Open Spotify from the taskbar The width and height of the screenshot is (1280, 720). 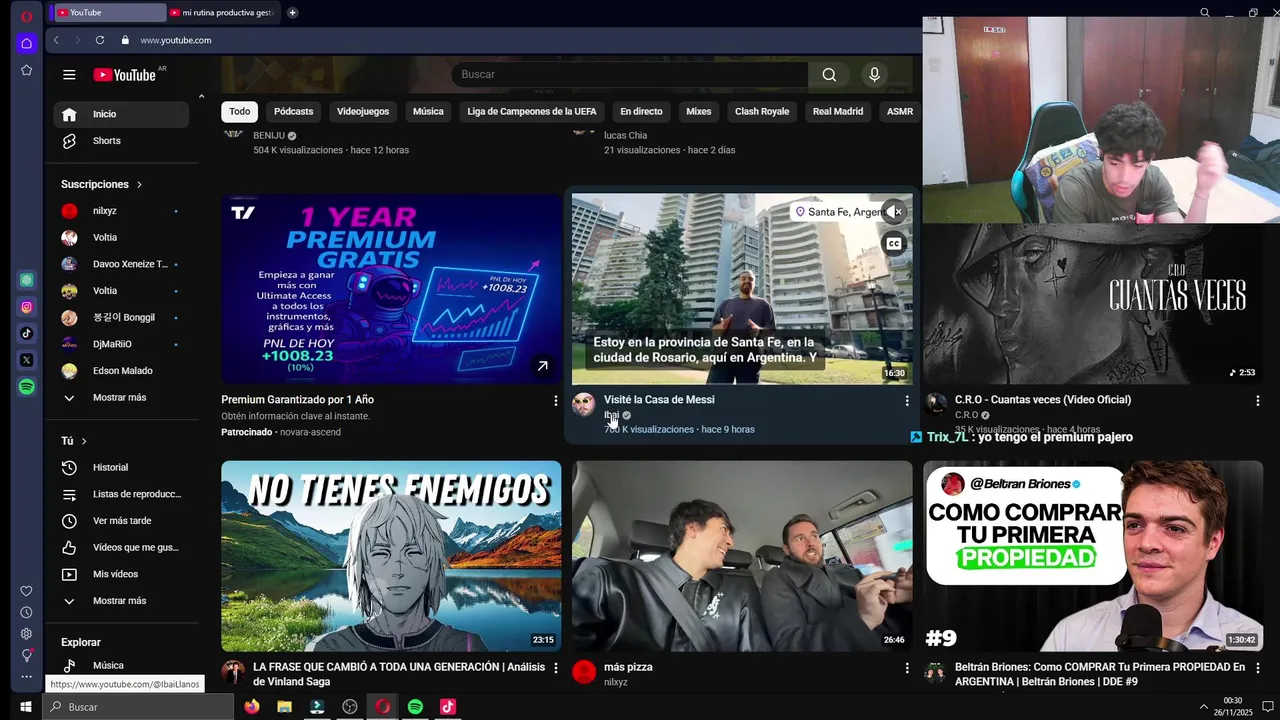pos(415,707)
